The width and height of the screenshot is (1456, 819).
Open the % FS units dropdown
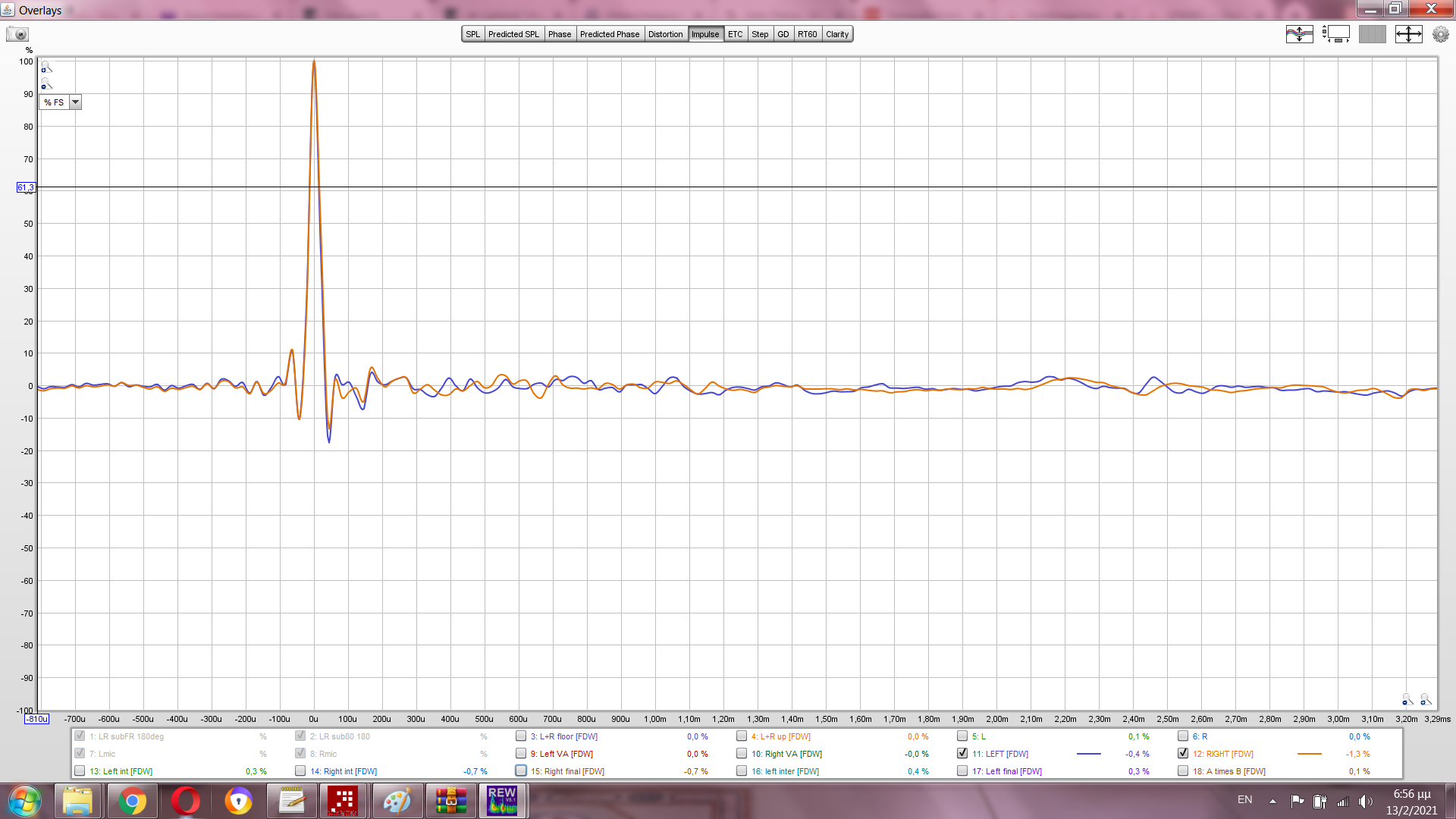[x=61, y=102]
